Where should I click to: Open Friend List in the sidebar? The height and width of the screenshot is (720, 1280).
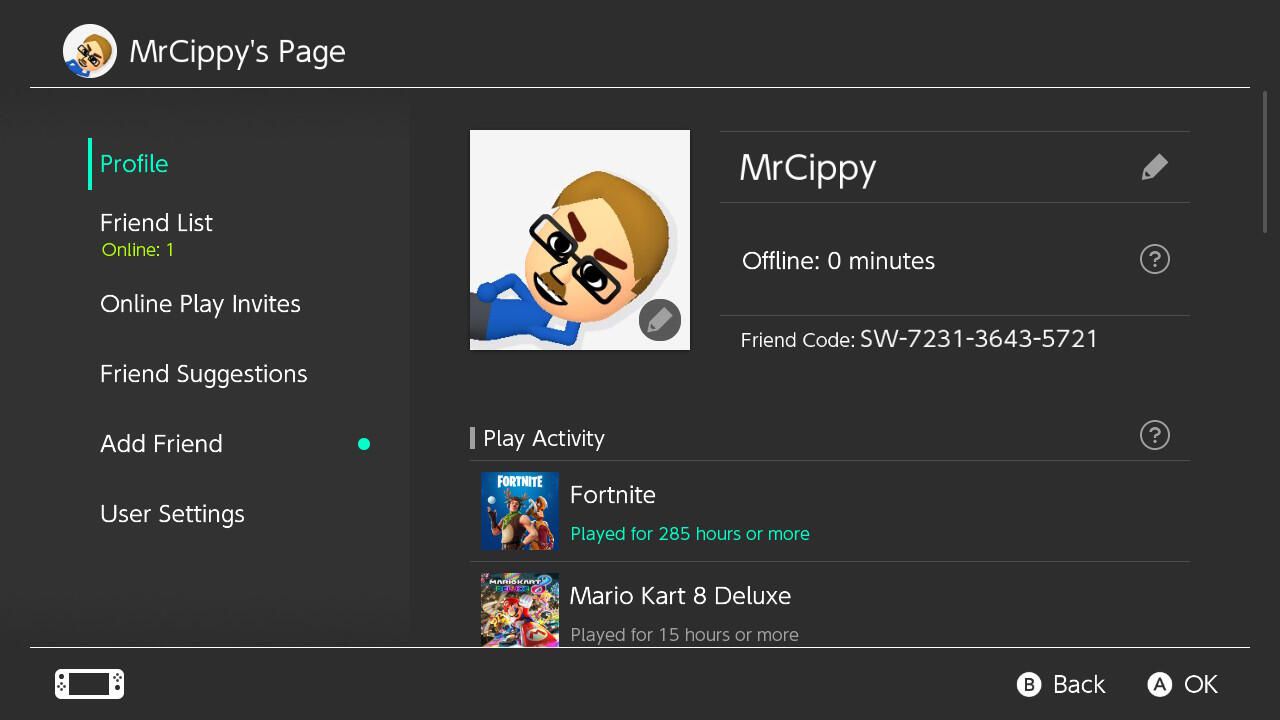point(156,223)
